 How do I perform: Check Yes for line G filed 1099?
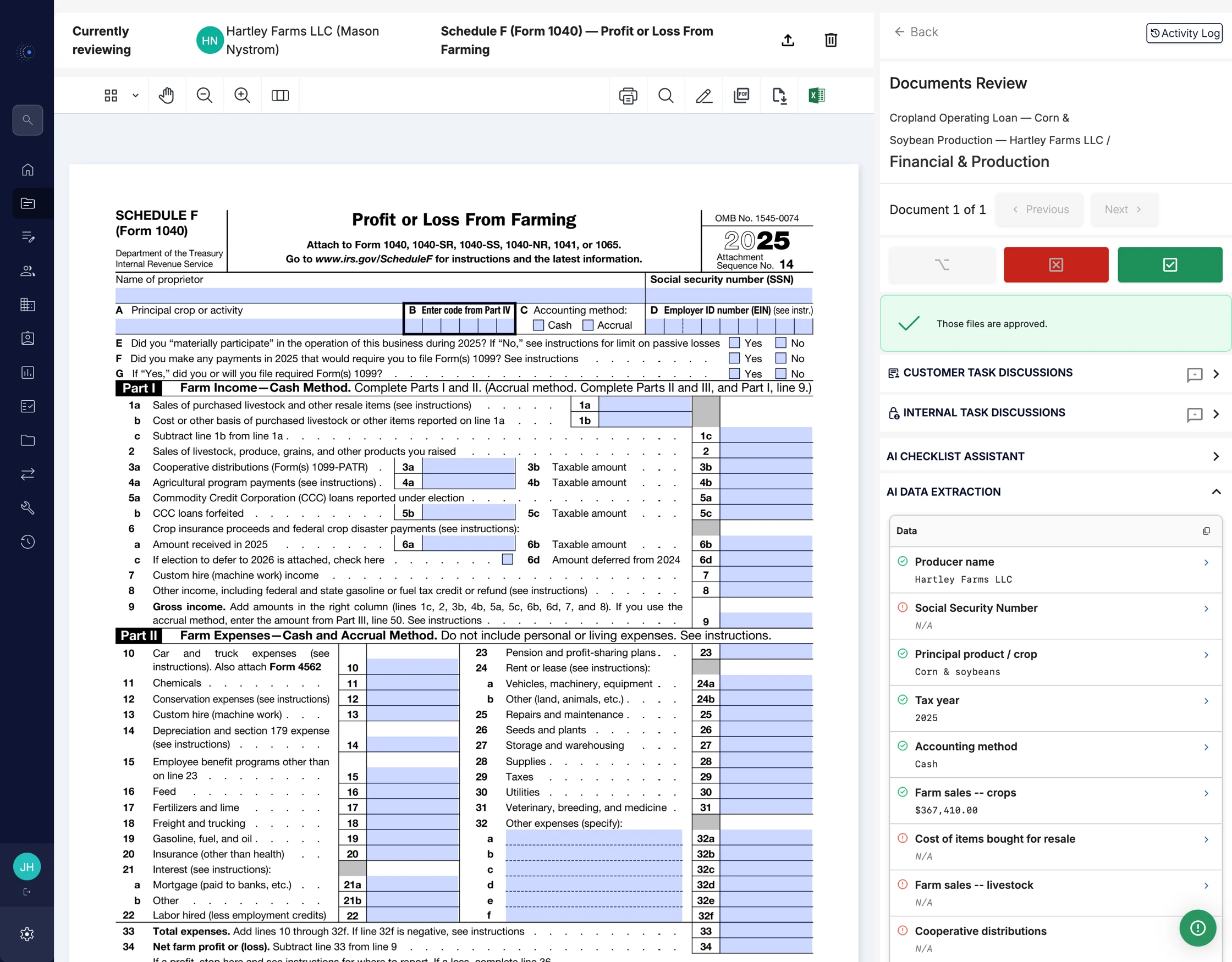tap(734, 373)
